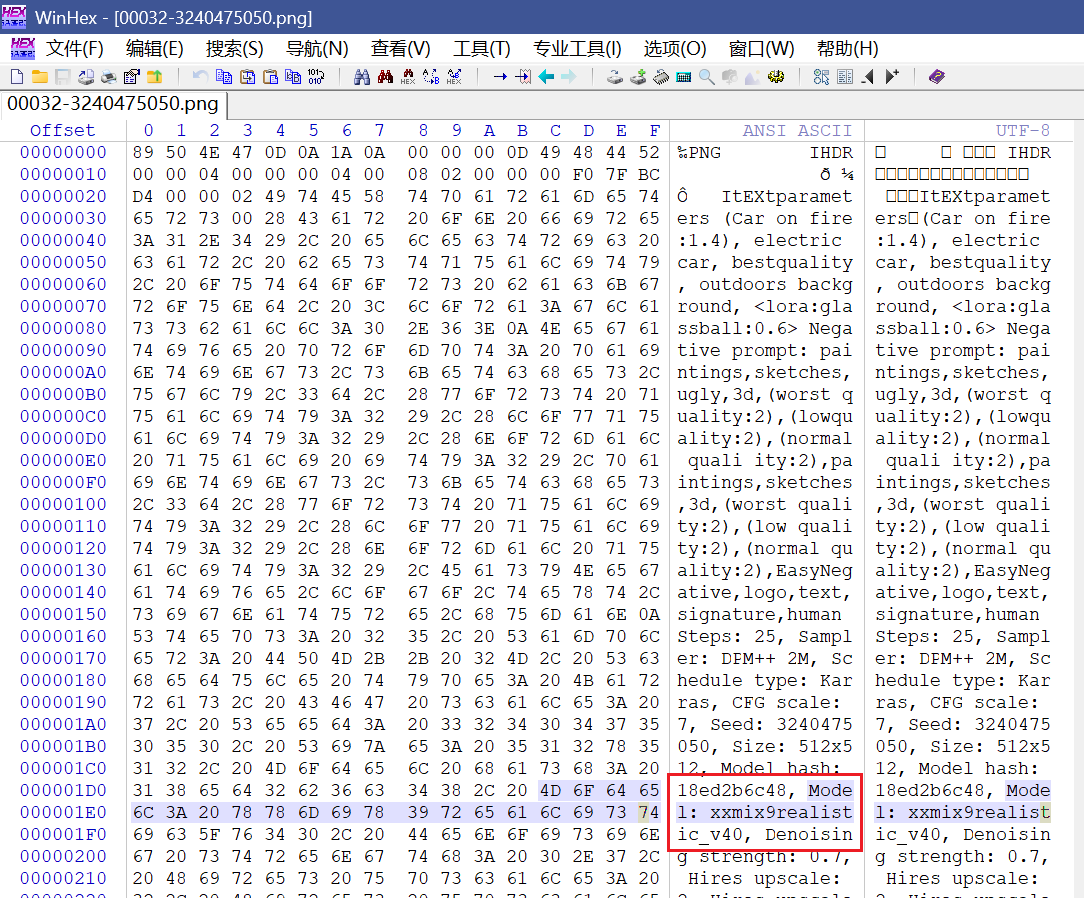Click the Open file folder icon
The width and height of the screenshot is (1084, 898).
tap(39, 77)
